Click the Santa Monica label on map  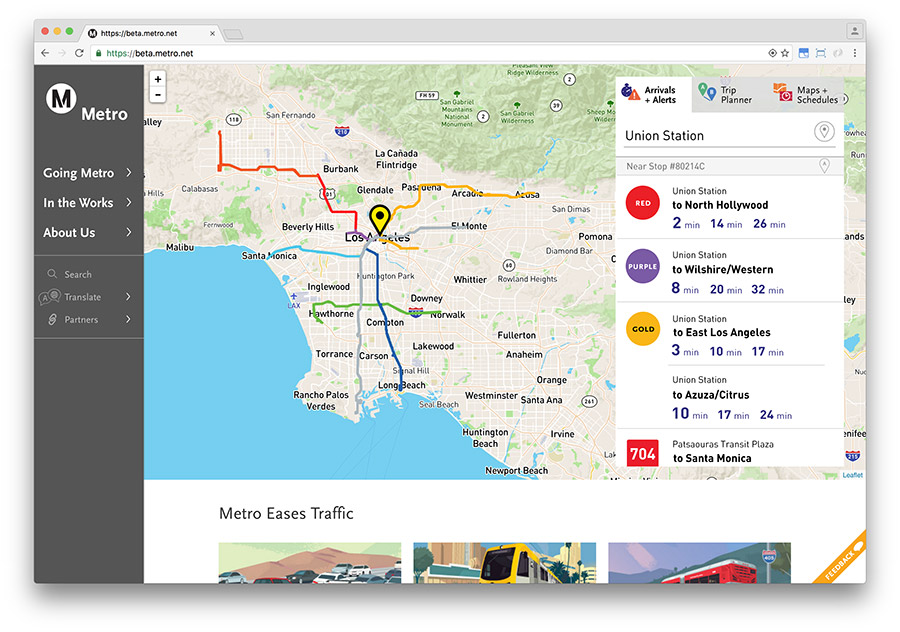pos(269,255)
